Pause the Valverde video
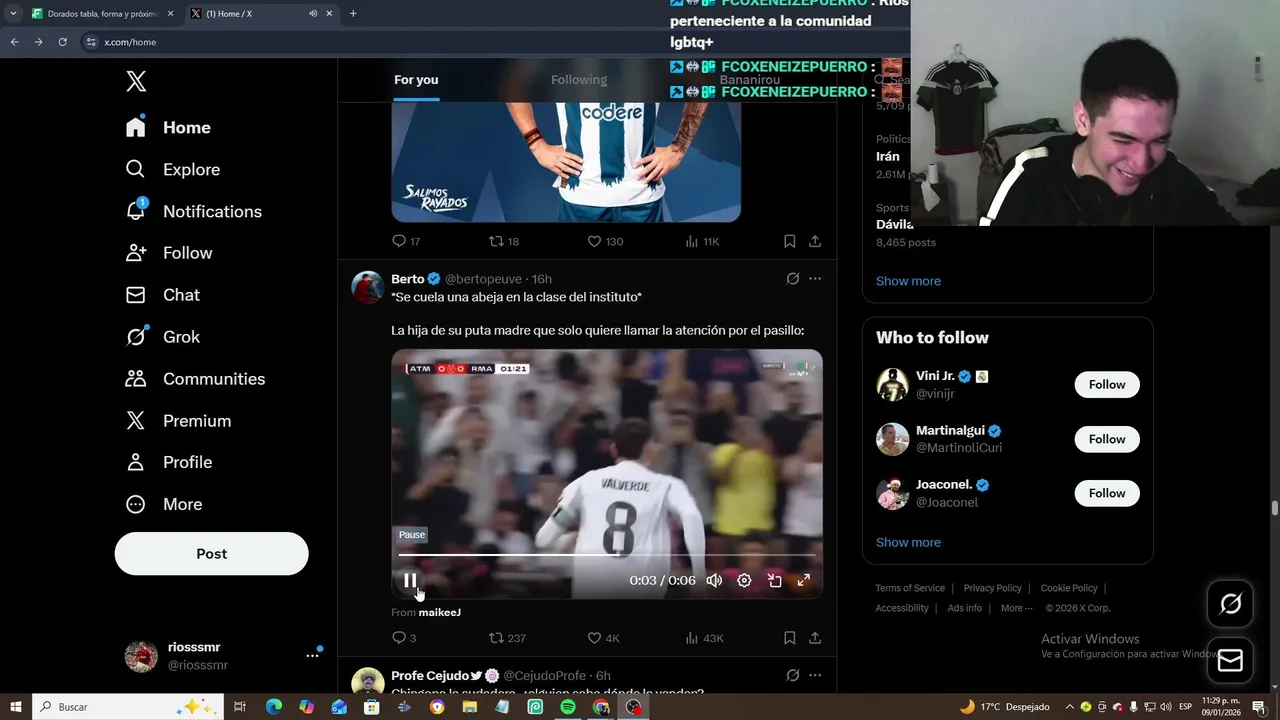Viewport: 1280px width, 720px height. click(410, 580)
